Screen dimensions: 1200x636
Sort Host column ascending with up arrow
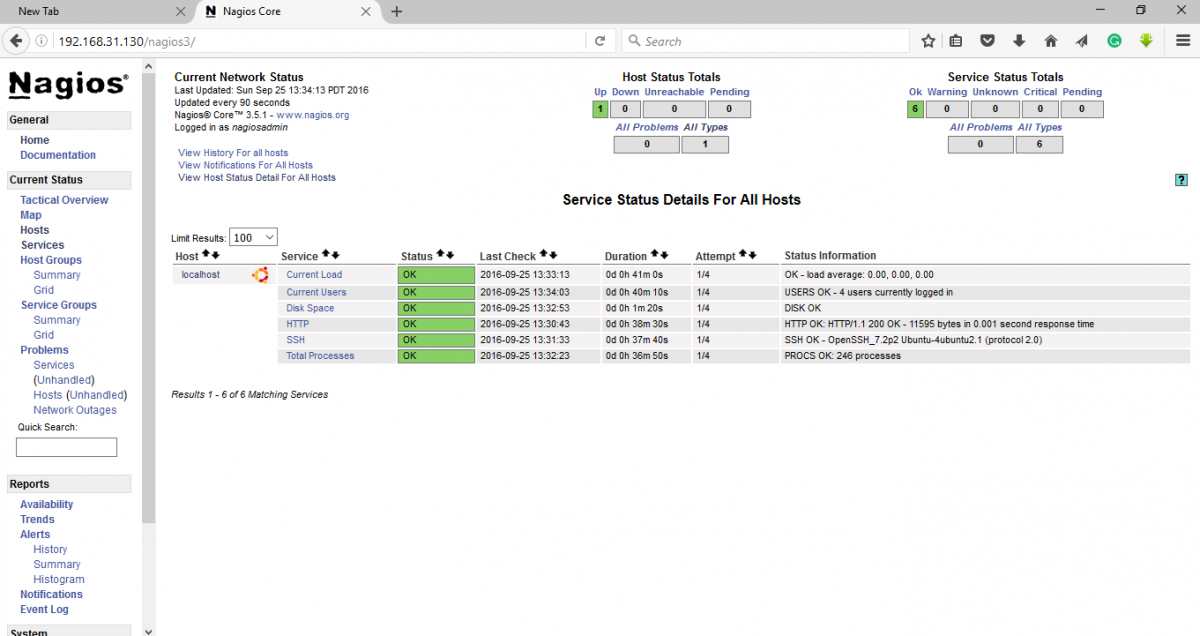[x=206, y=255]
